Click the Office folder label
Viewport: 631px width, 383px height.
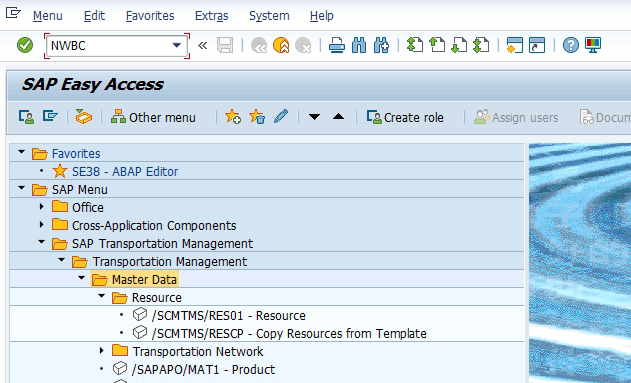pyautogui.click(x=88, y=208)
